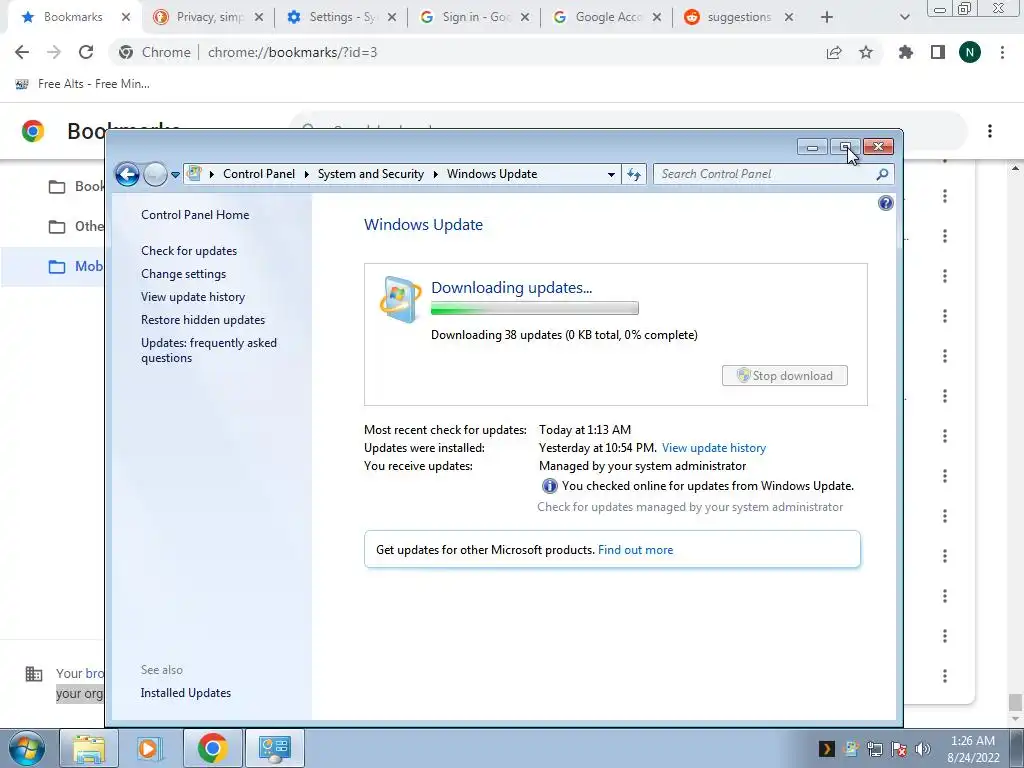Image resolution: width=1024 pixels, height=768 pixels.
Task: Open the recent pages dropdown beside forward arrow
Action: [x=175, y=175]
